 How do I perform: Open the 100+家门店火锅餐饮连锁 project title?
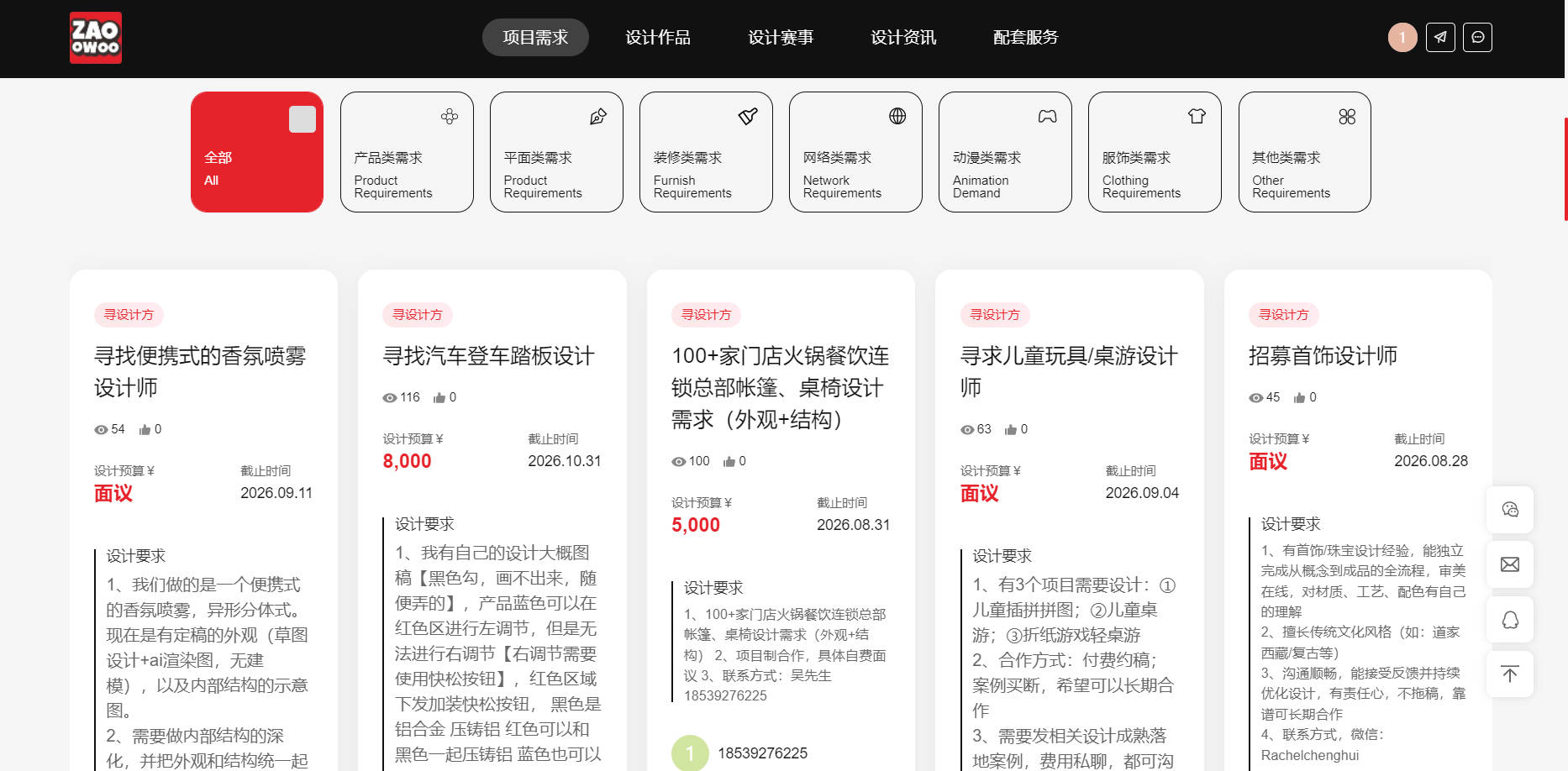(781, 387)
